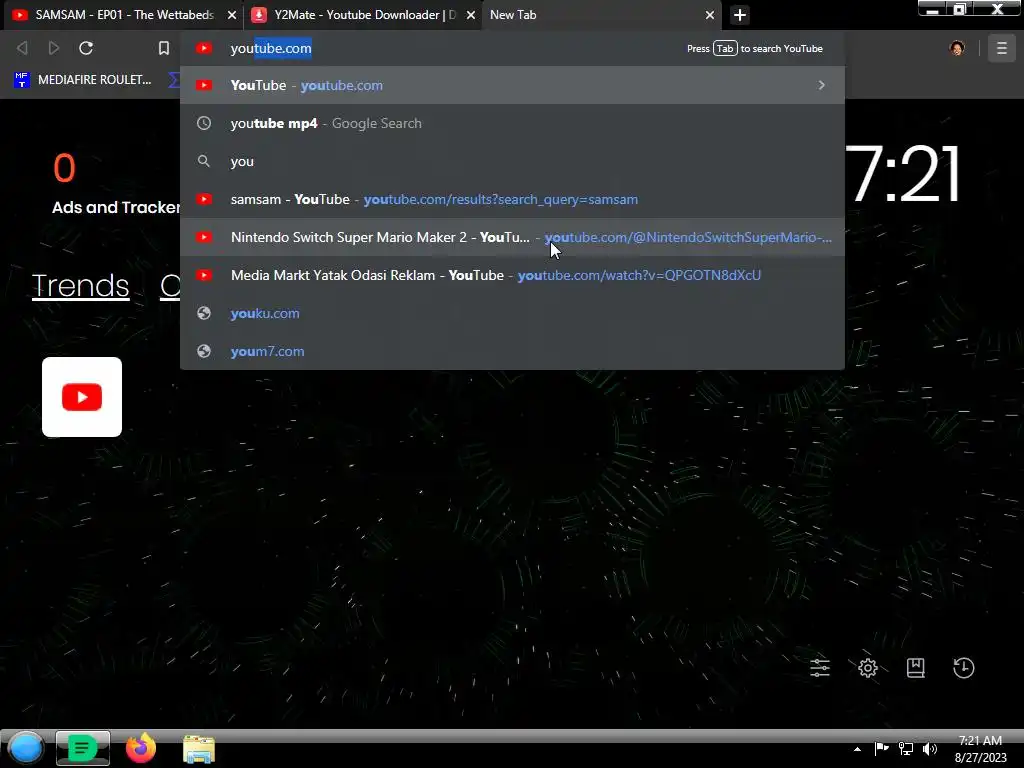Image resolution: width=1024 pixels, height=768 pixels.
Task: Show hidden tray icons arrow
Action: [857, 749]
